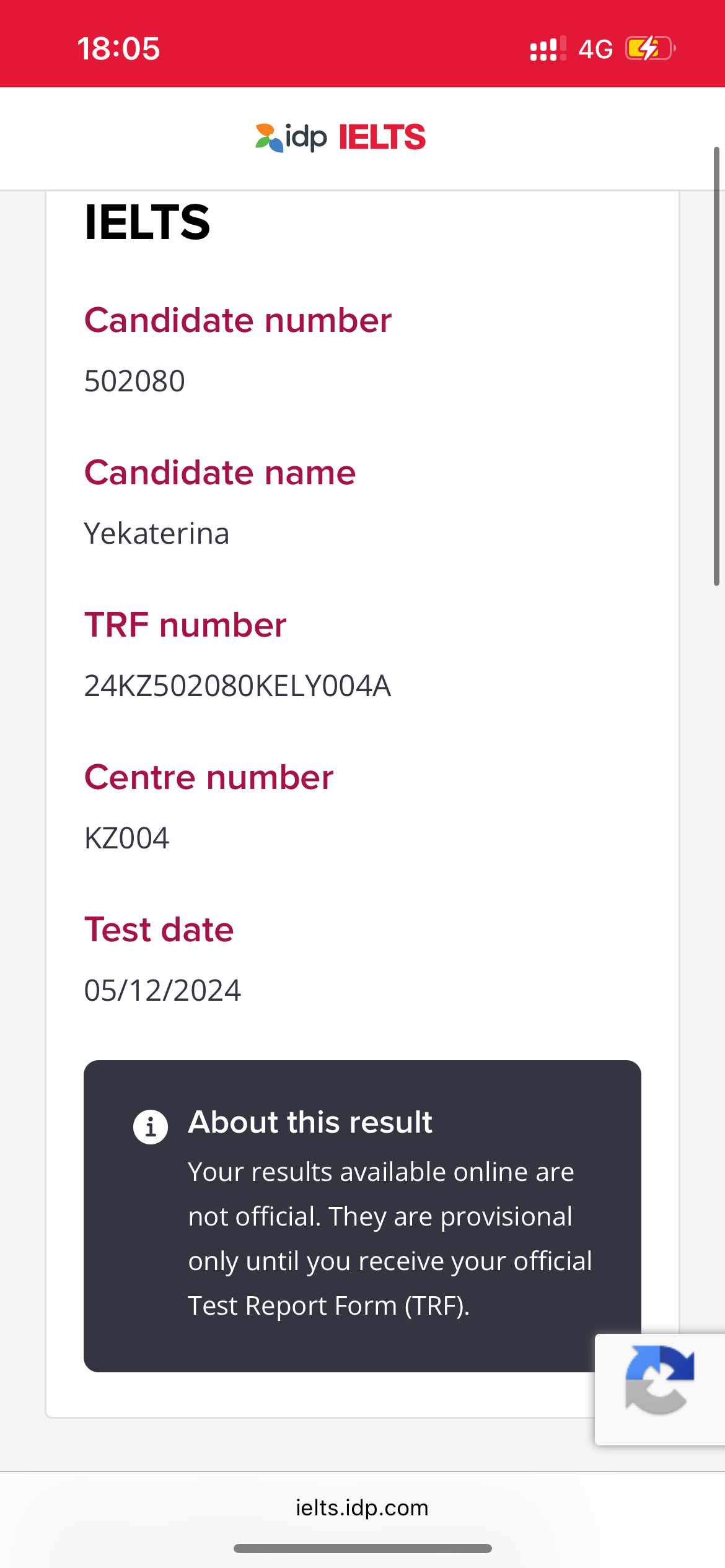
Task: Tap the 4G network indicator
Action: point(595,49)
